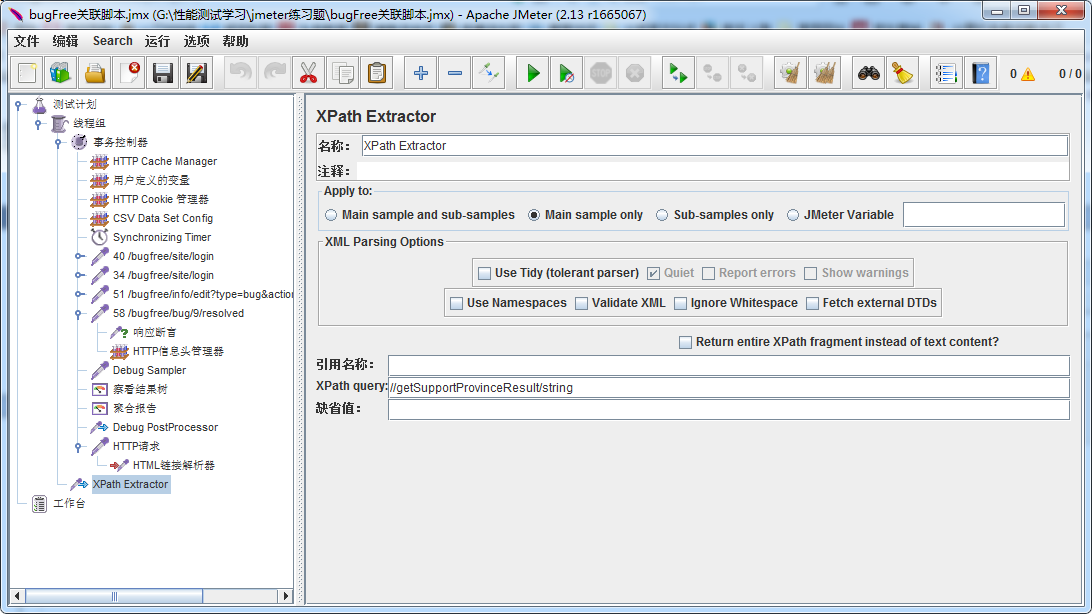Viewport: 1092px width, 614px height.
Task: Toggle Validate XML checkbox
Action: pos(582,304)
